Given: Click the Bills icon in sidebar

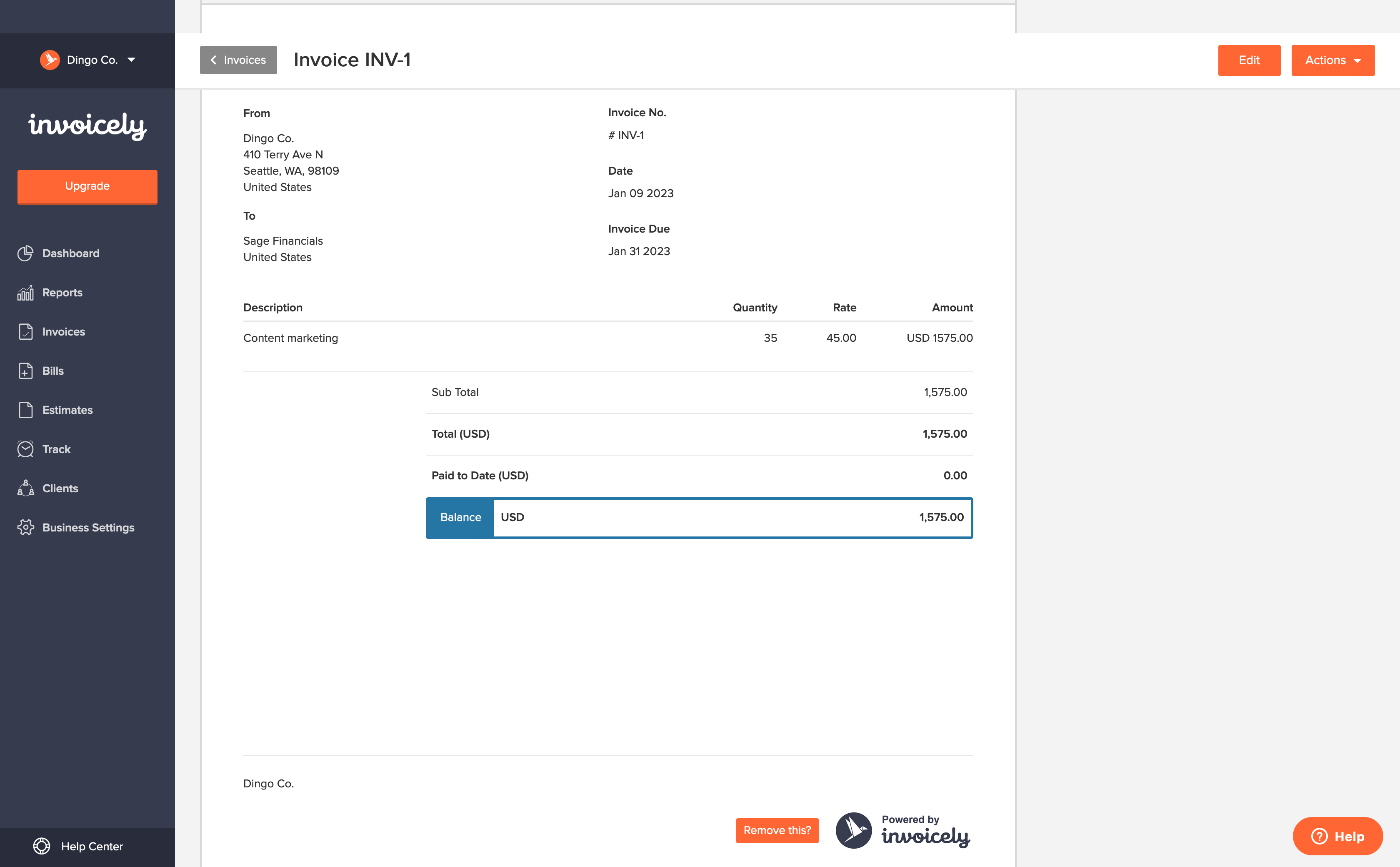Looking at the screenshot, I should click(25, 371).
